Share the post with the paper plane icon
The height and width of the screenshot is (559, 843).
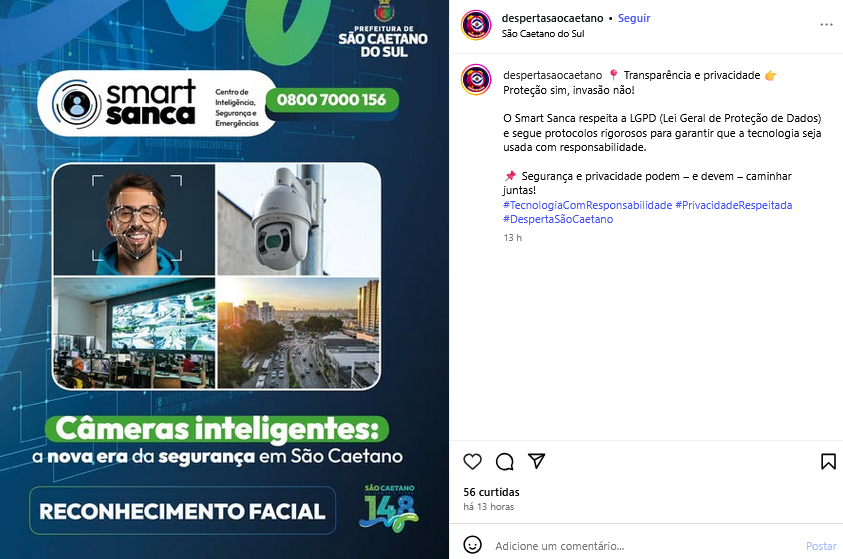(x=537, y=461)
